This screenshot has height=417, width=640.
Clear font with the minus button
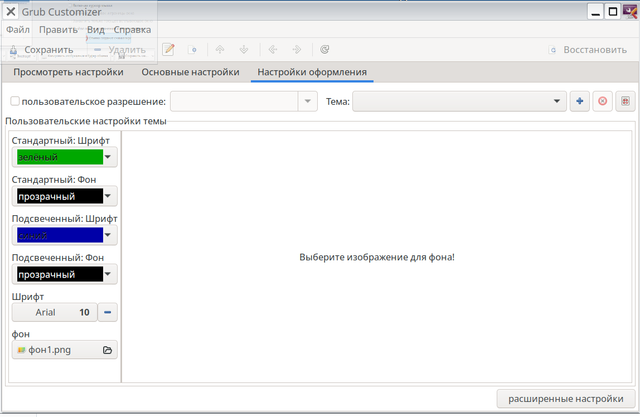tap(108, 312)
